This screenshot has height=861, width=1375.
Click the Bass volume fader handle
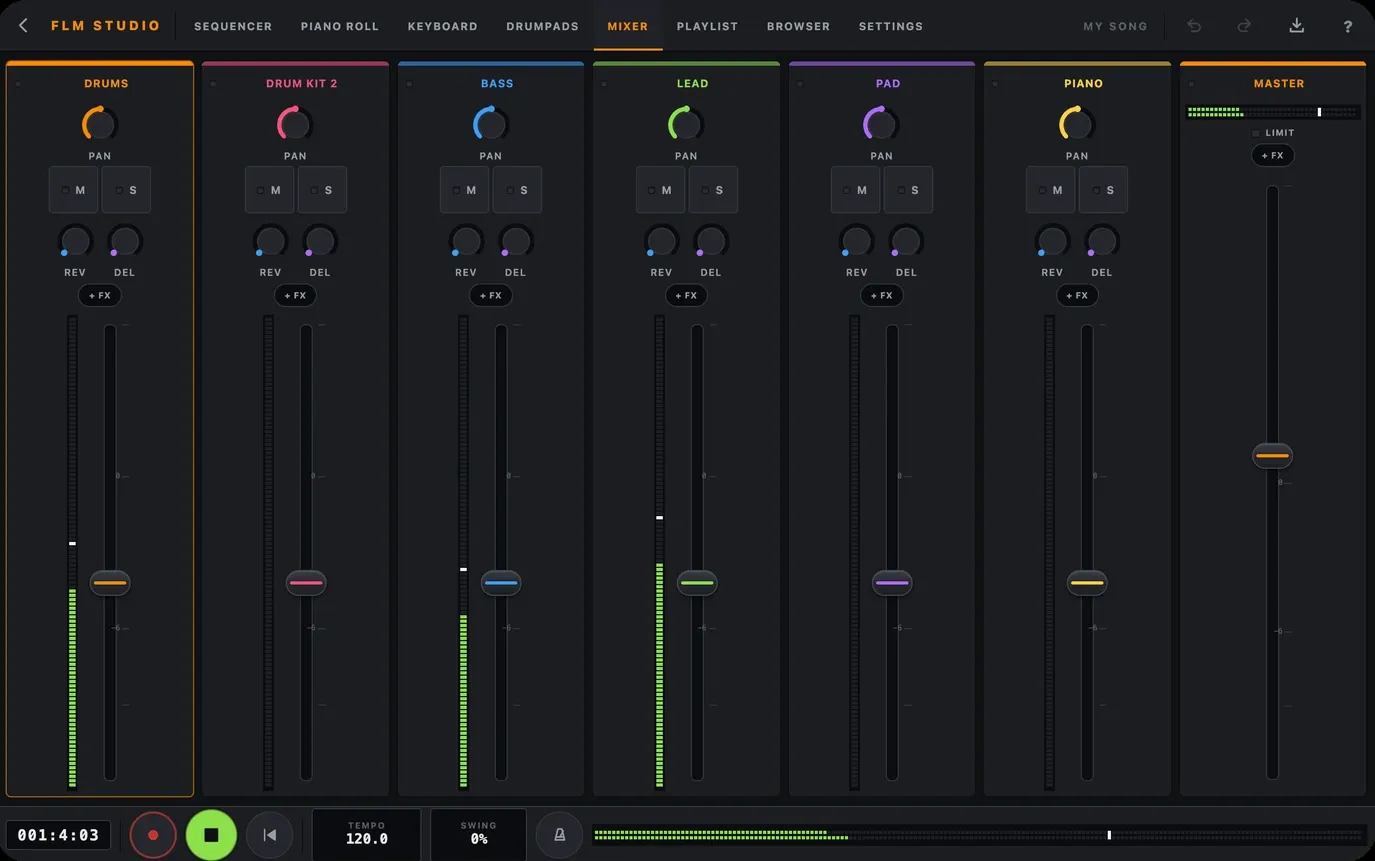pos(501,583)
